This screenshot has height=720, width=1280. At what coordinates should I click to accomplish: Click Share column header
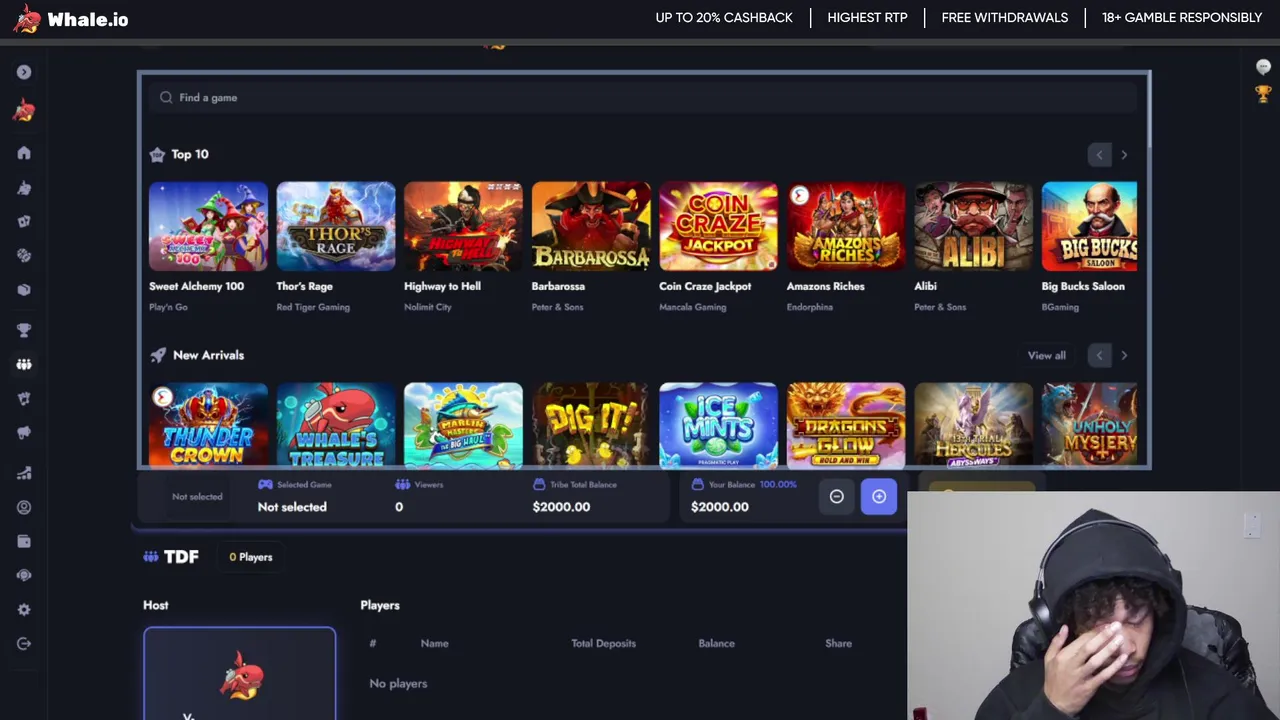[838, 643]
